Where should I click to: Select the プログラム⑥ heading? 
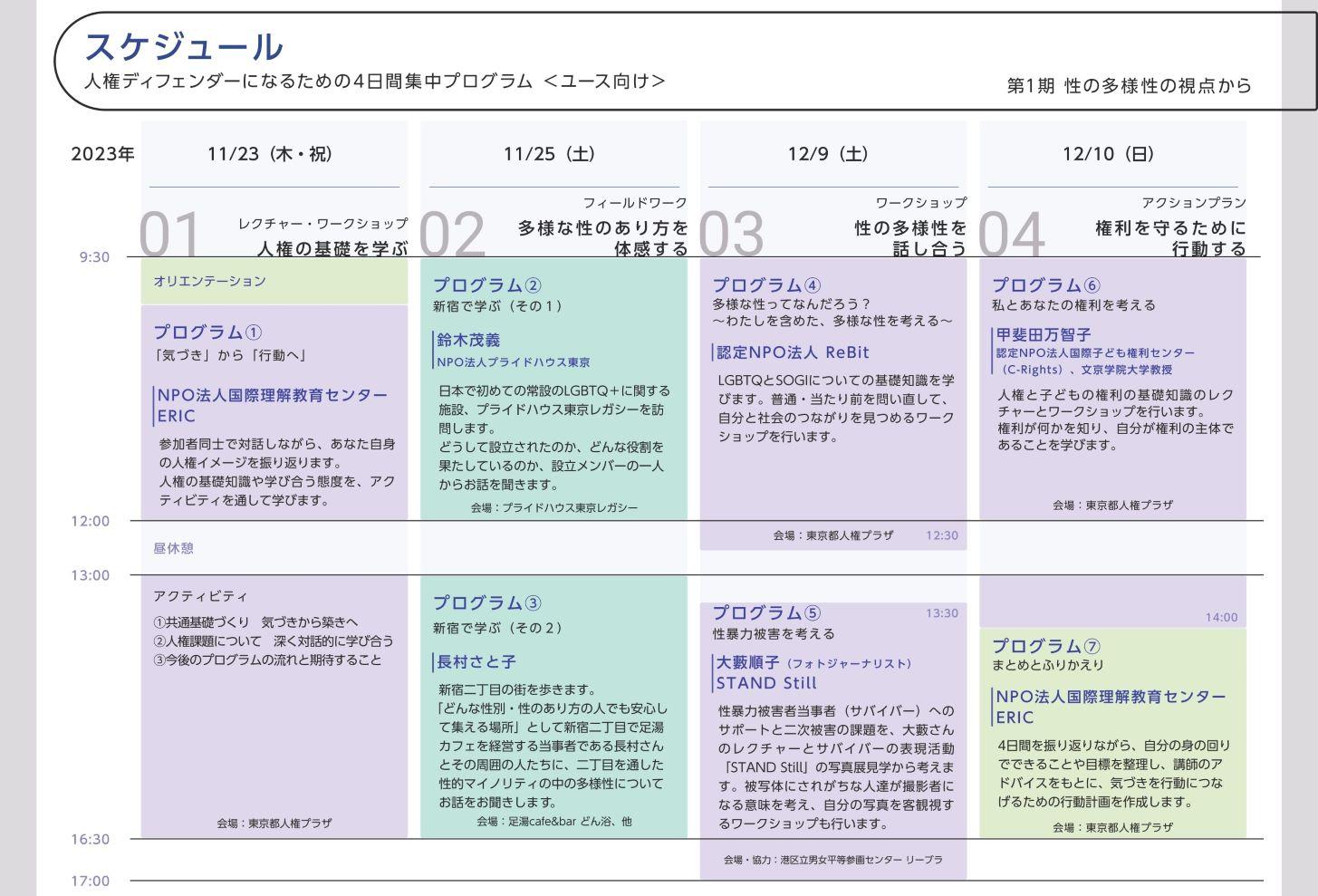(1046, 285)
